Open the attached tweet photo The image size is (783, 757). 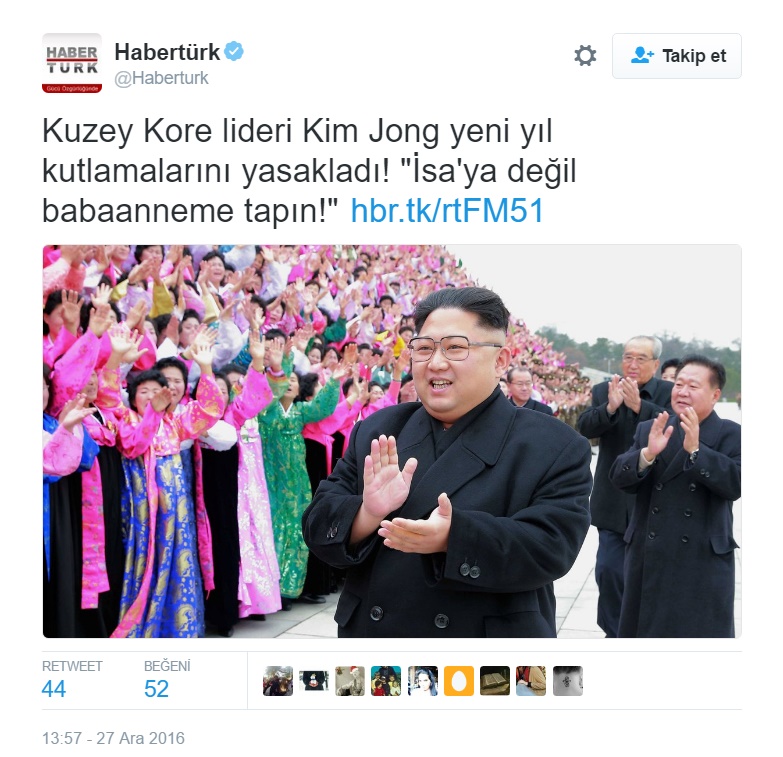point(392,441)
